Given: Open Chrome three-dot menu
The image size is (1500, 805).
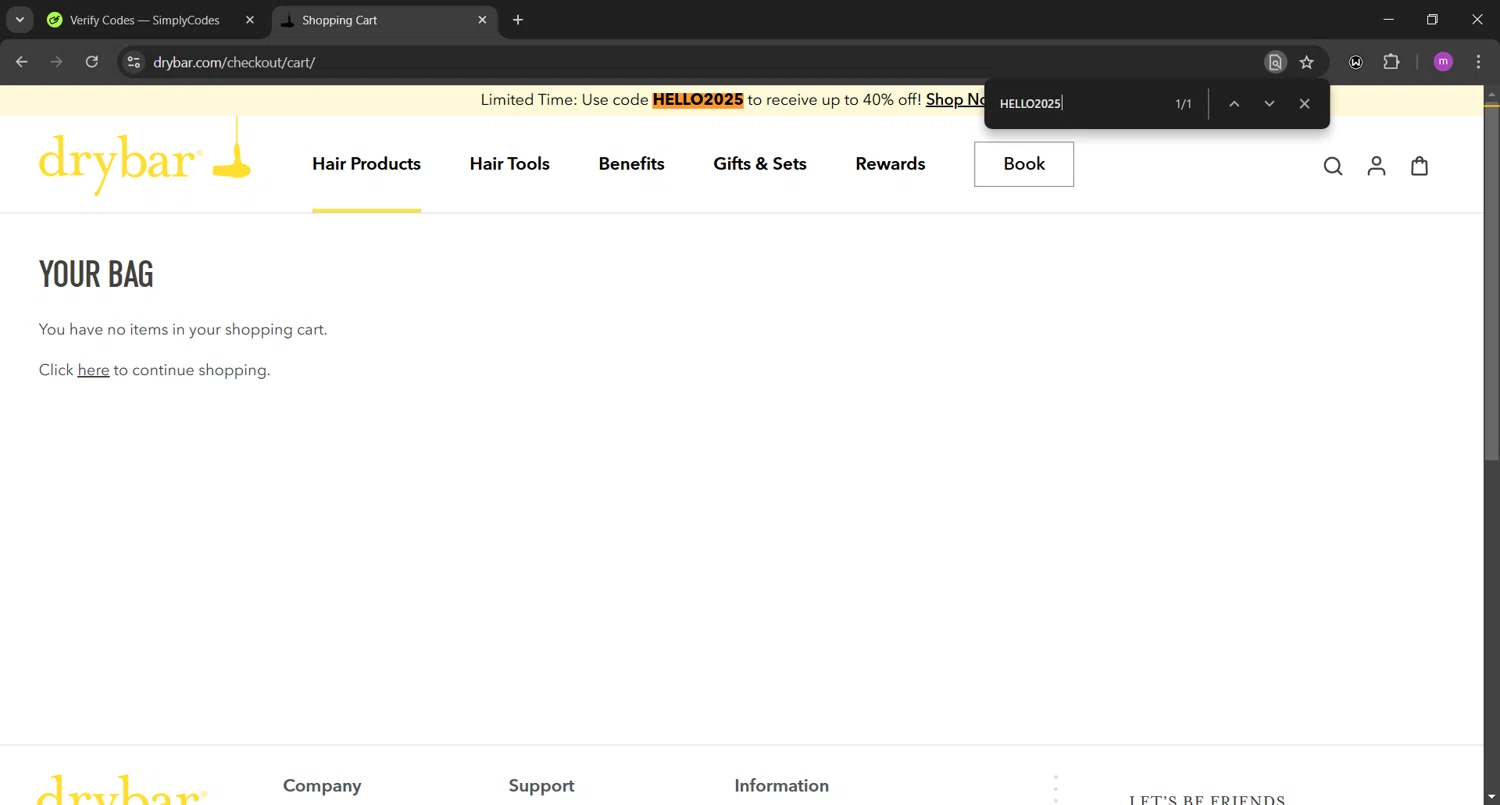Looking at the screenshot, I should click(x=1478, y=62).
